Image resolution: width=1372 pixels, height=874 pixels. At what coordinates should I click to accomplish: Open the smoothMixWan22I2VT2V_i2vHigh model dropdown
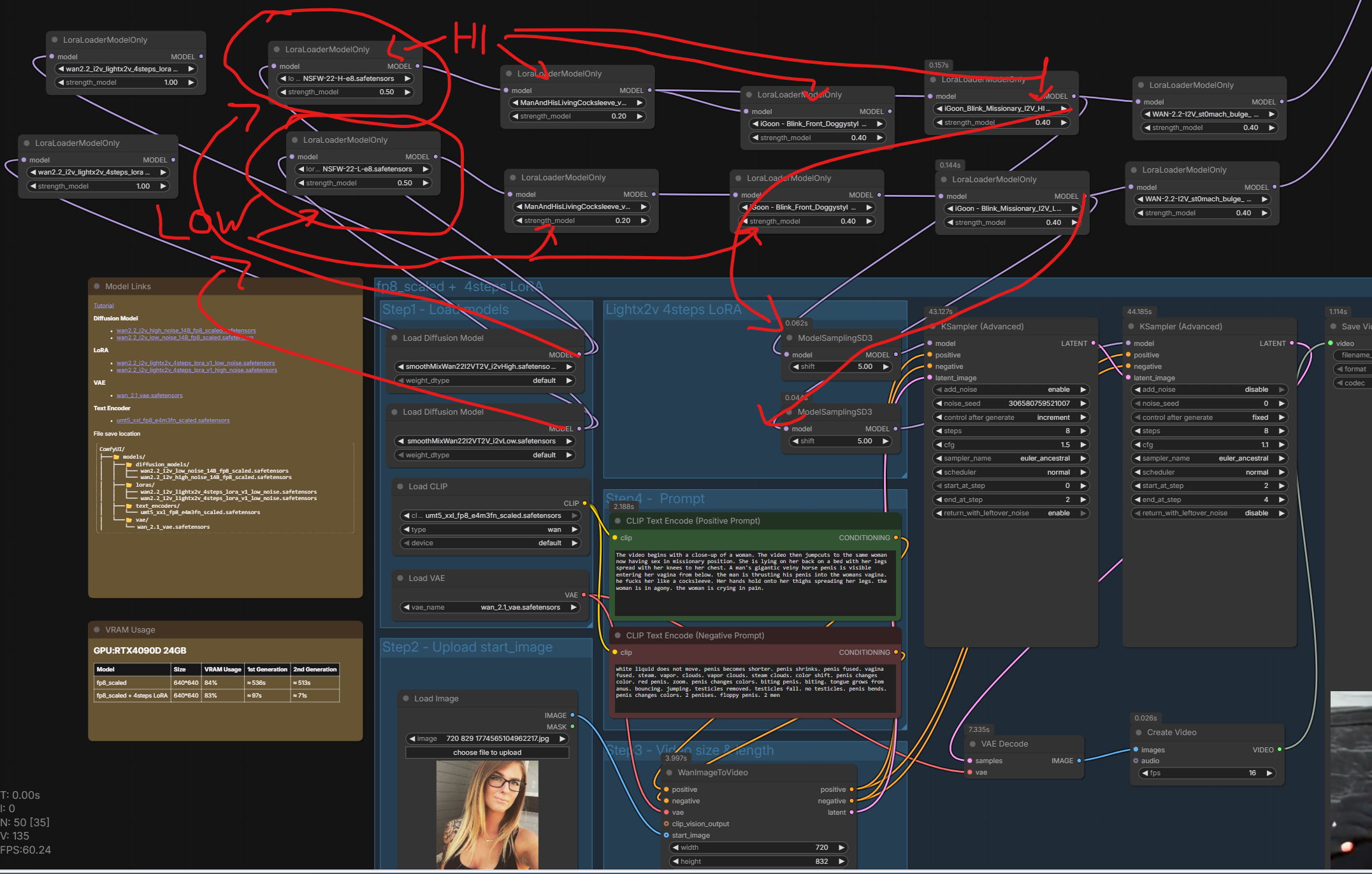coord(484,367)
